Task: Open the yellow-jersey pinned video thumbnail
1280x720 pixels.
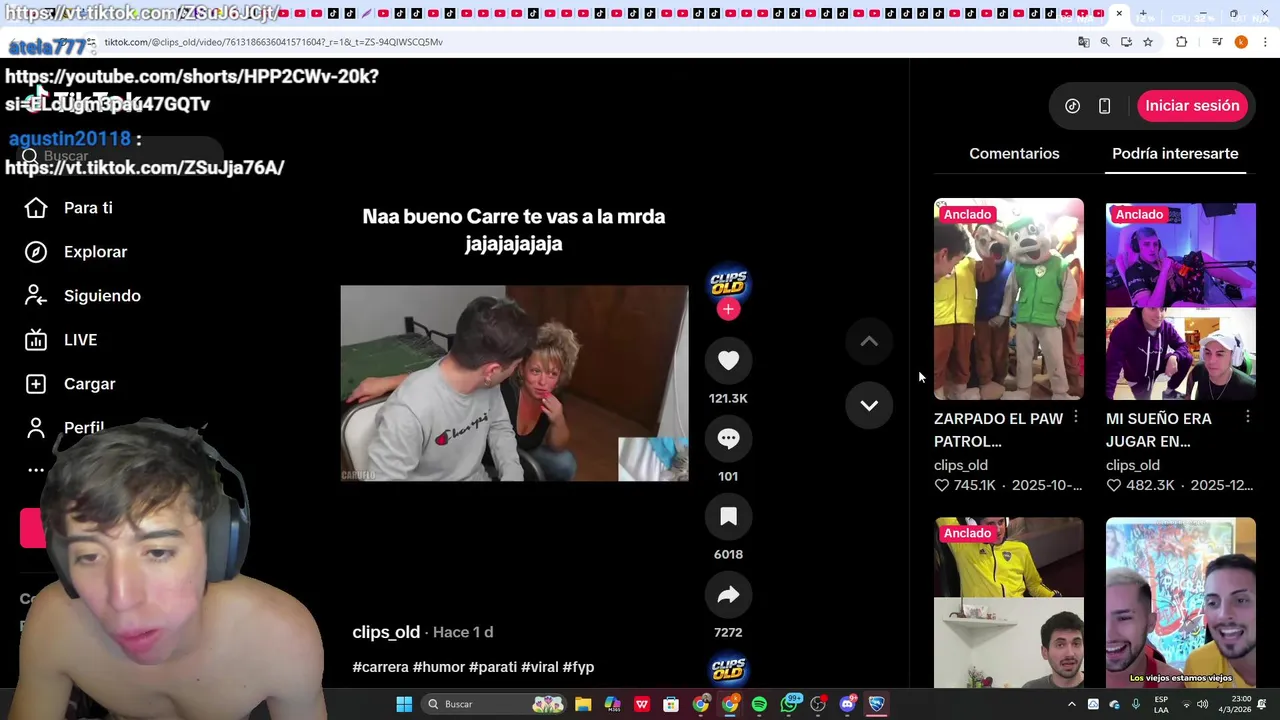Action: point(1009,602)
